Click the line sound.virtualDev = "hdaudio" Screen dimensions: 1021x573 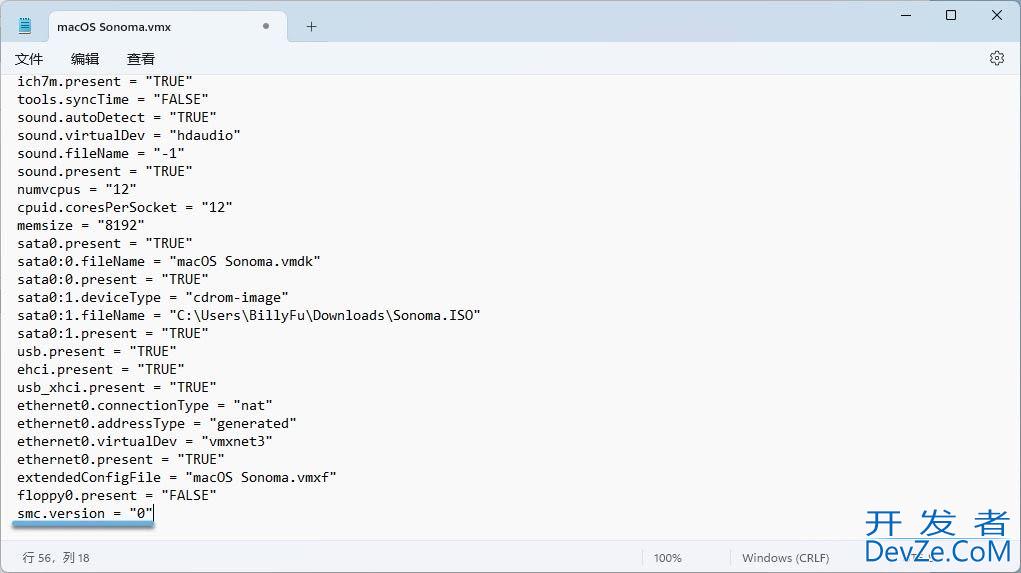[129, 135]
